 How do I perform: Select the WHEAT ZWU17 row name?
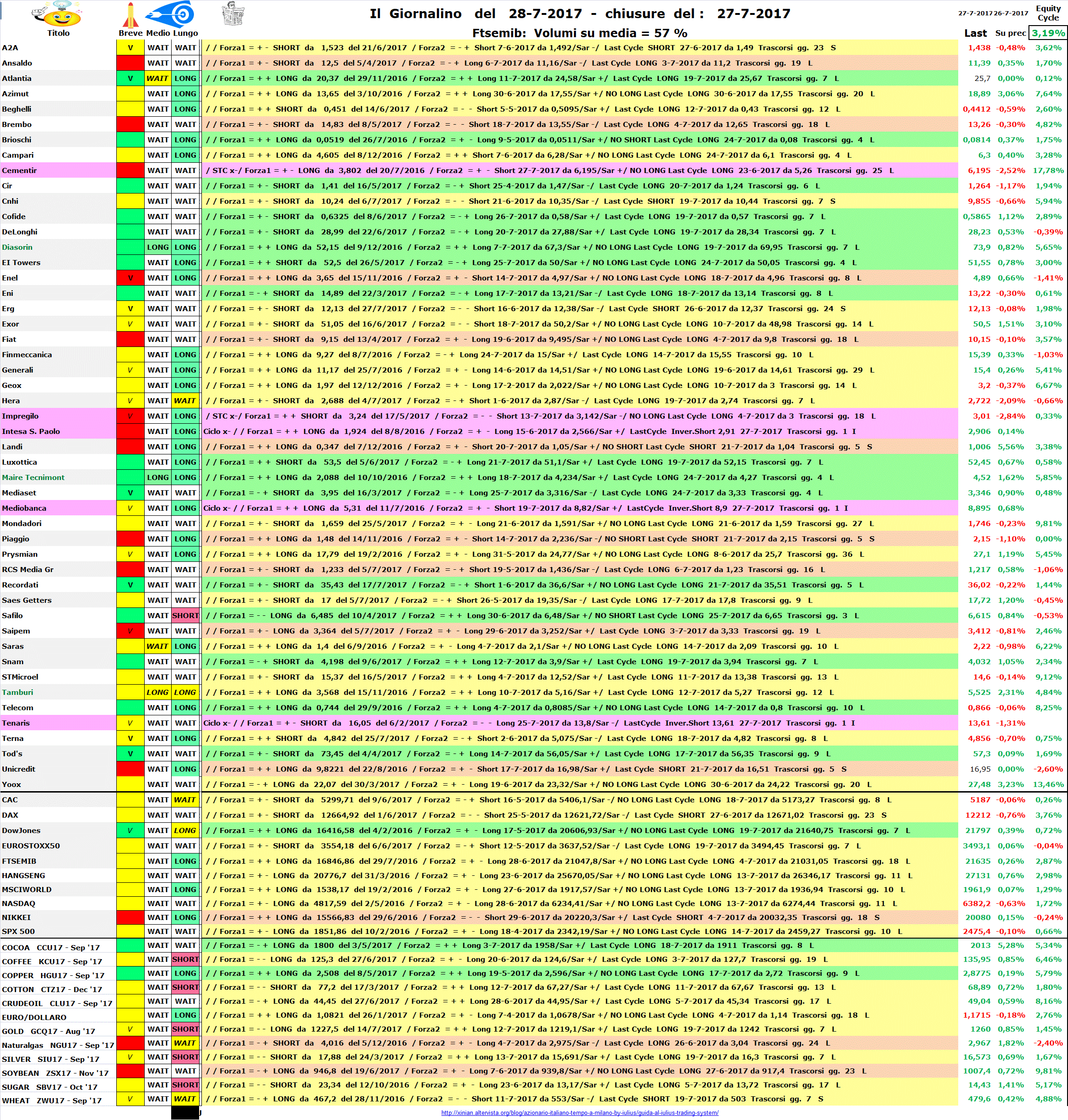click(52, 1100)
